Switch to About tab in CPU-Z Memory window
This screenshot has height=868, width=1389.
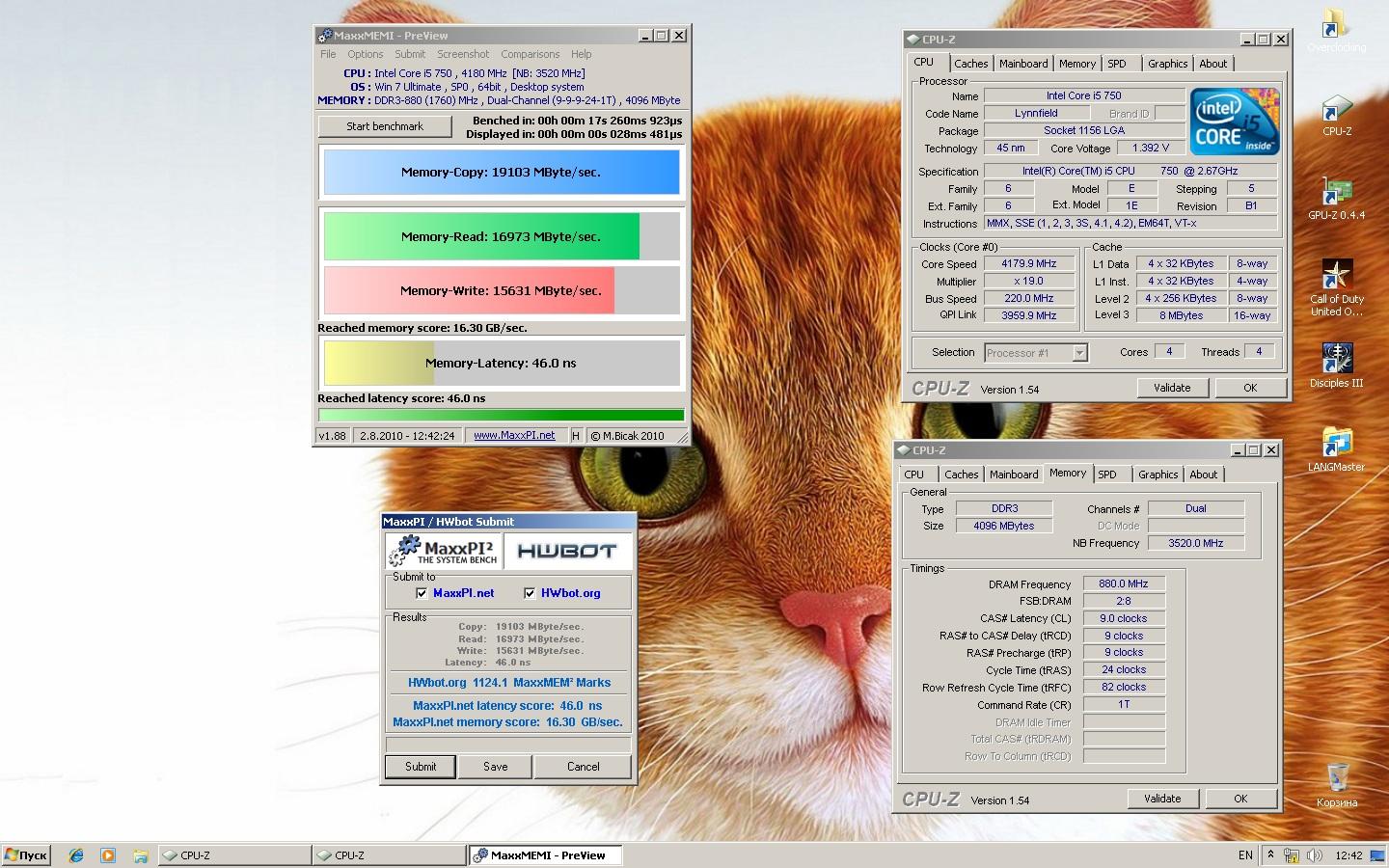coord(1204,475)
